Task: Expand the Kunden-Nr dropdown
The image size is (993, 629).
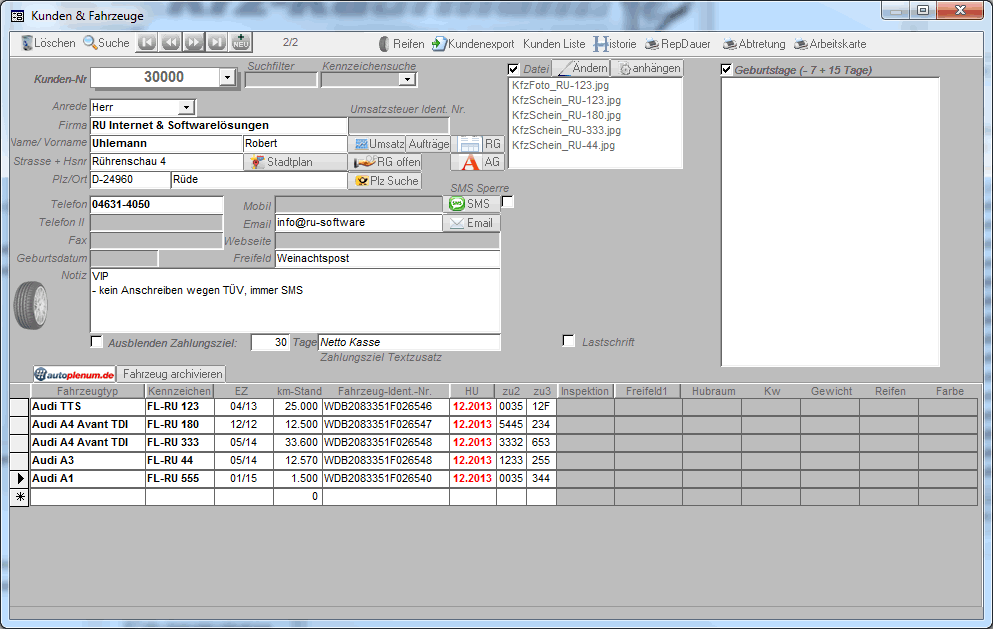Action: pyautogui.click(x=227, y=77)
